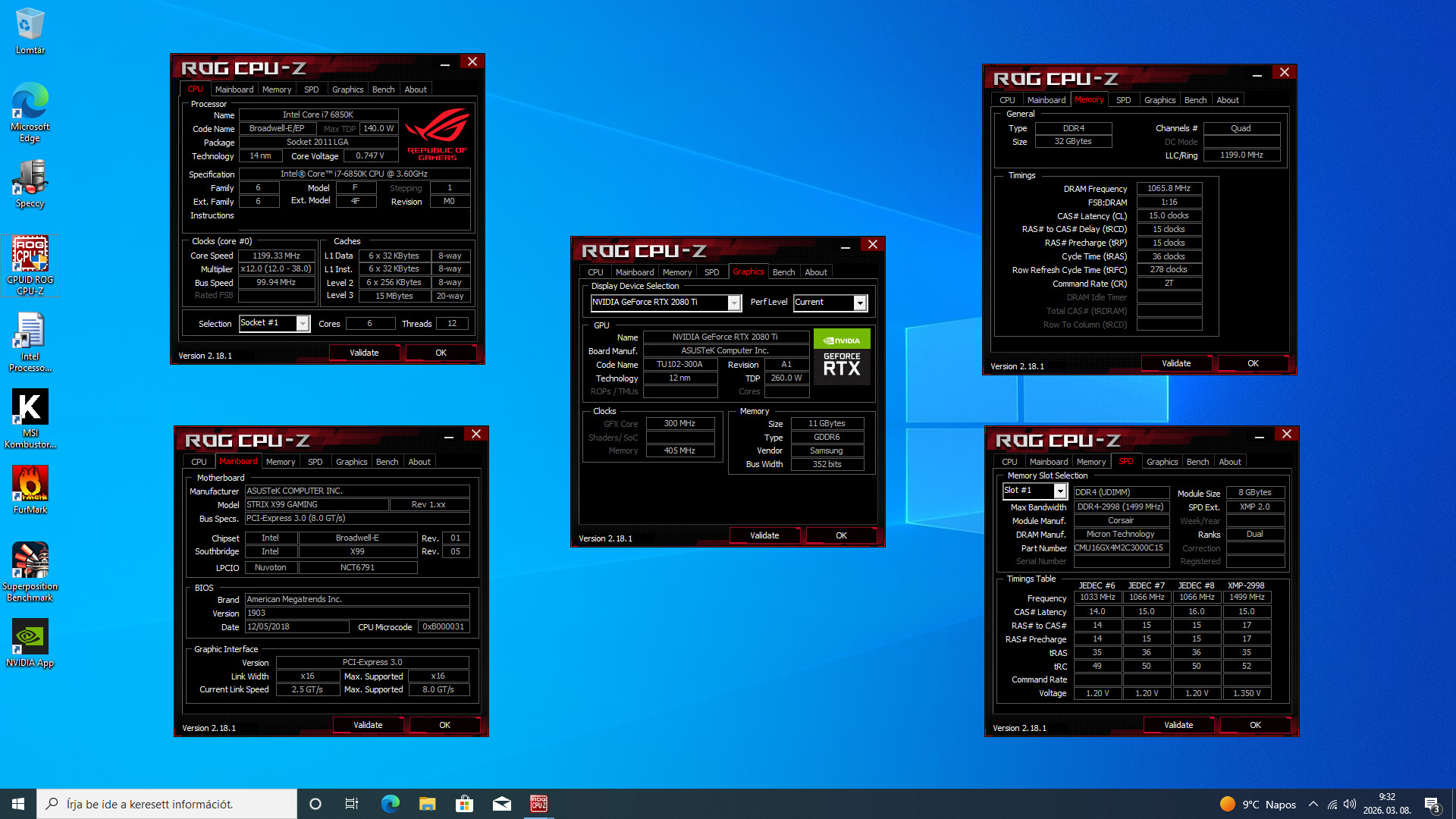Viewport: 1456px width, 819px height.
Task: Click the Task View taskbar button
Action: tap(352, 804)
